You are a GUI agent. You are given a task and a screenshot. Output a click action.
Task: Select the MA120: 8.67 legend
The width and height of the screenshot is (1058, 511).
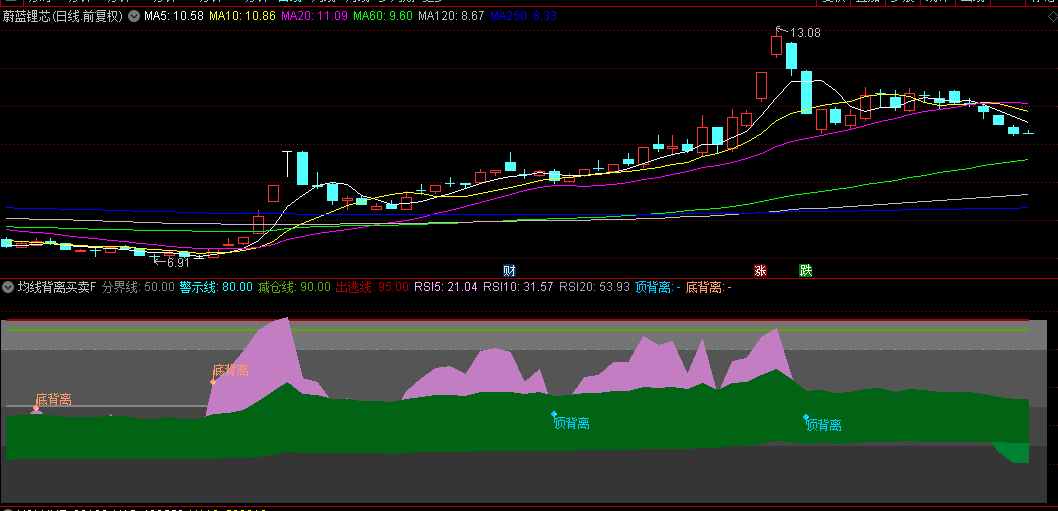[x=451, y=16]
